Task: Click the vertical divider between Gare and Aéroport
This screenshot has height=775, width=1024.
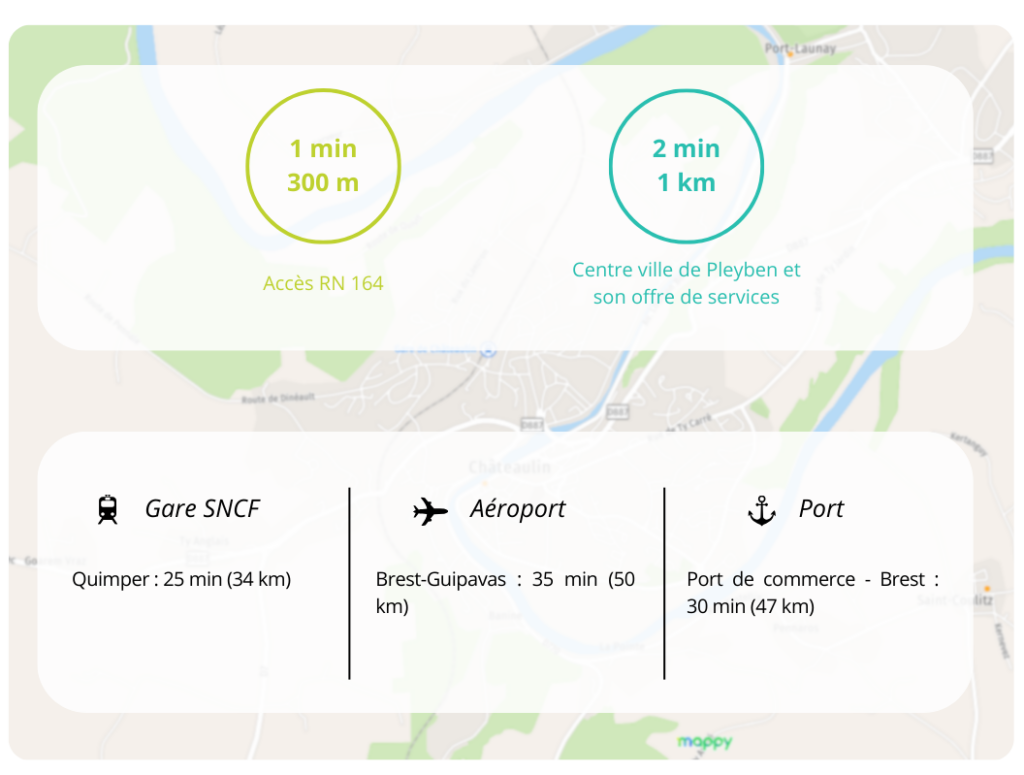Action: tap(349, 583)
